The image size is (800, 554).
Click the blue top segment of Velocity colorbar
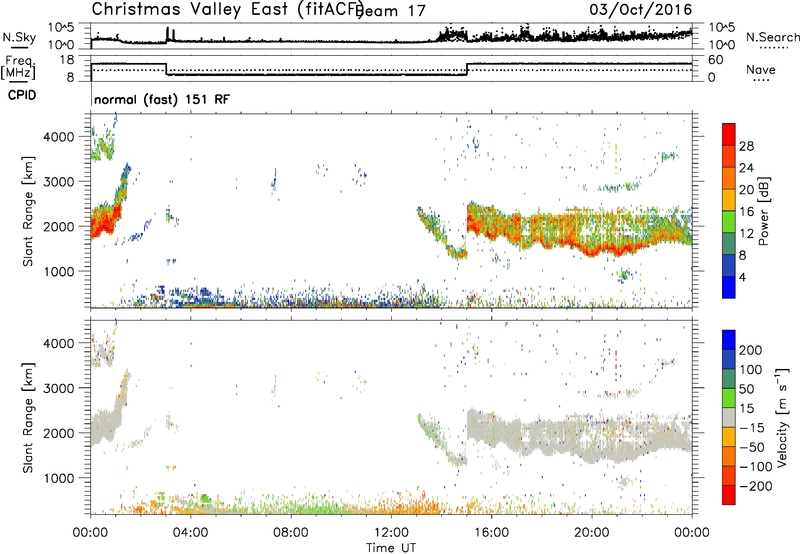(x=729, y=340)
